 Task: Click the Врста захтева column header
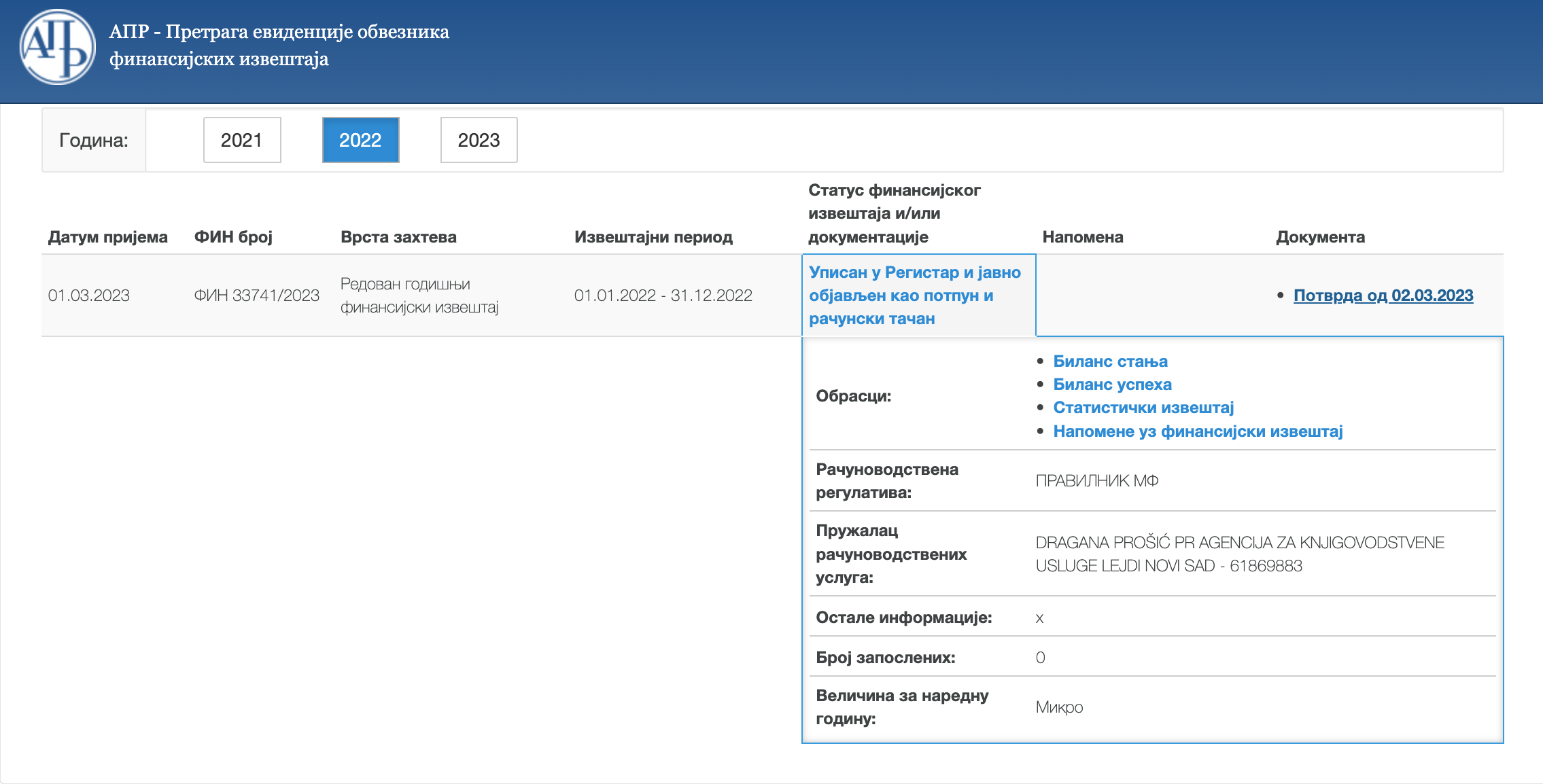tap(398, 237)
